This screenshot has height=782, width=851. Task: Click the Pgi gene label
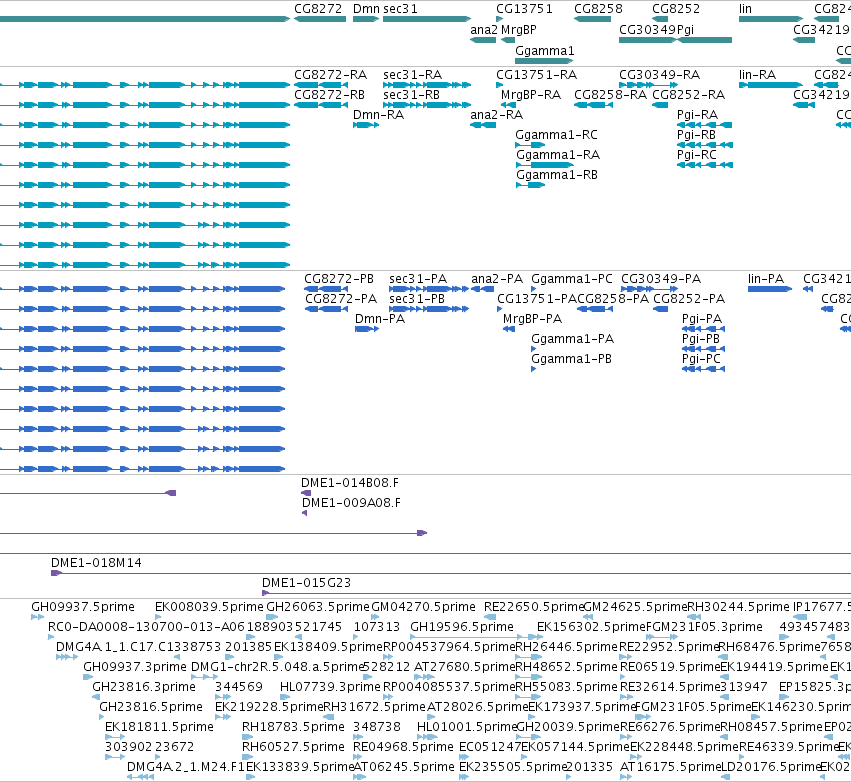[685, 30]
